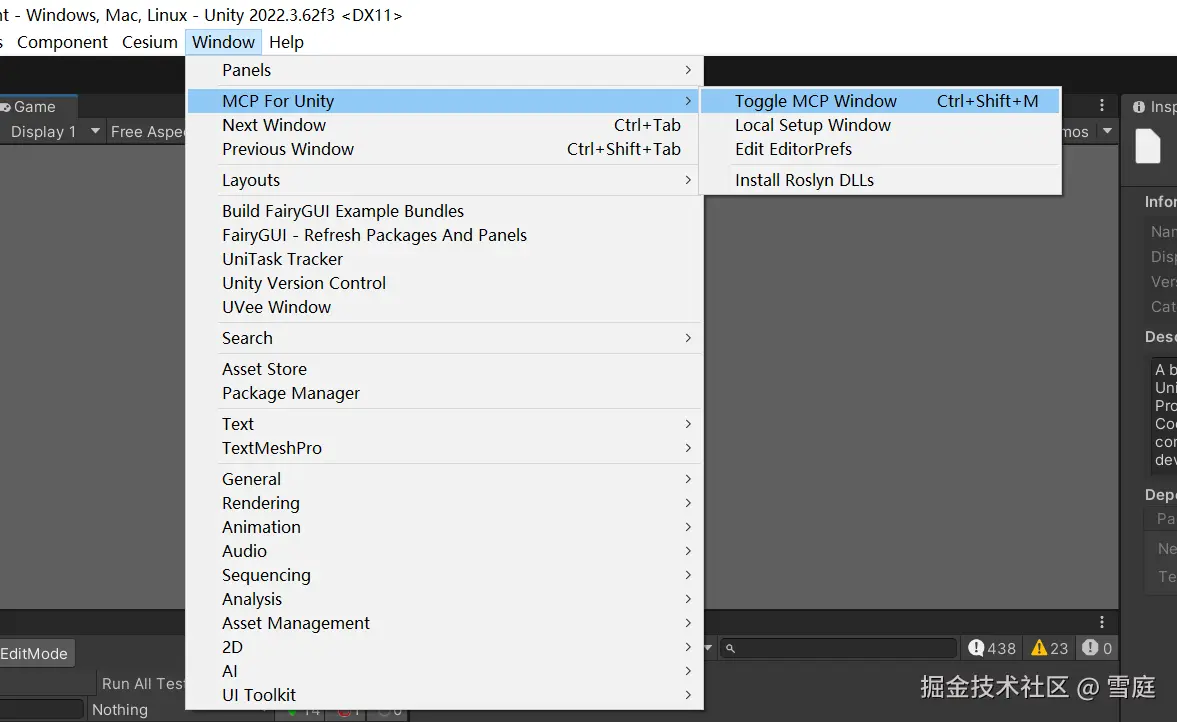Open the Analysis submenu
Screen dimensions: 1177x722
tap(444, 599)
